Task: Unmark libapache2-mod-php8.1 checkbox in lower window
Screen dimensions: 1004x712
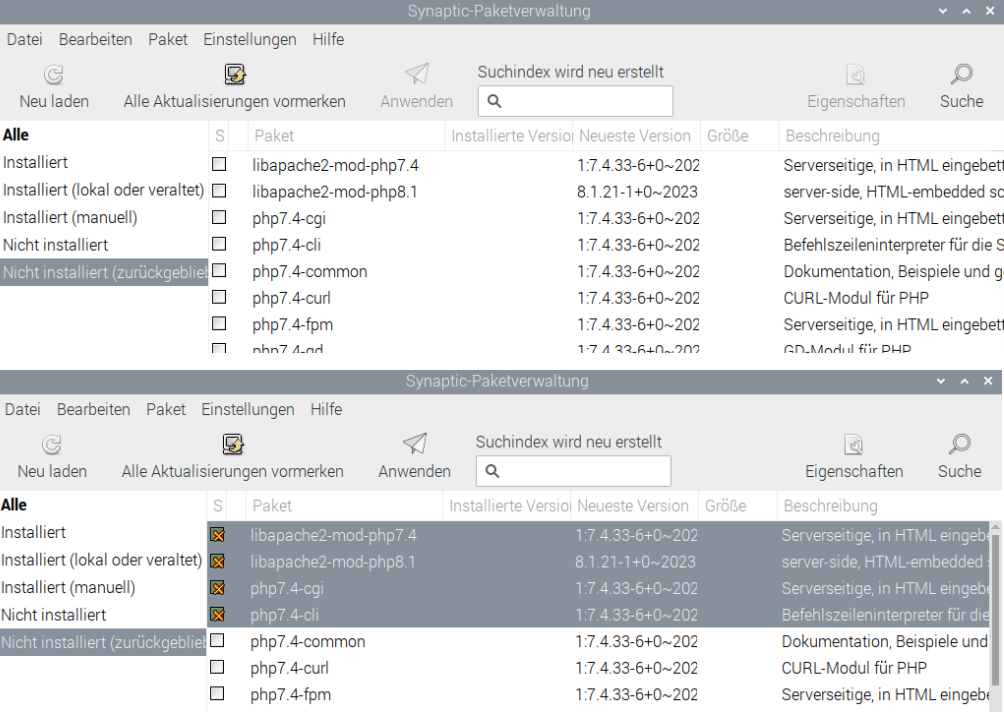Action: (x=217, y=562)
